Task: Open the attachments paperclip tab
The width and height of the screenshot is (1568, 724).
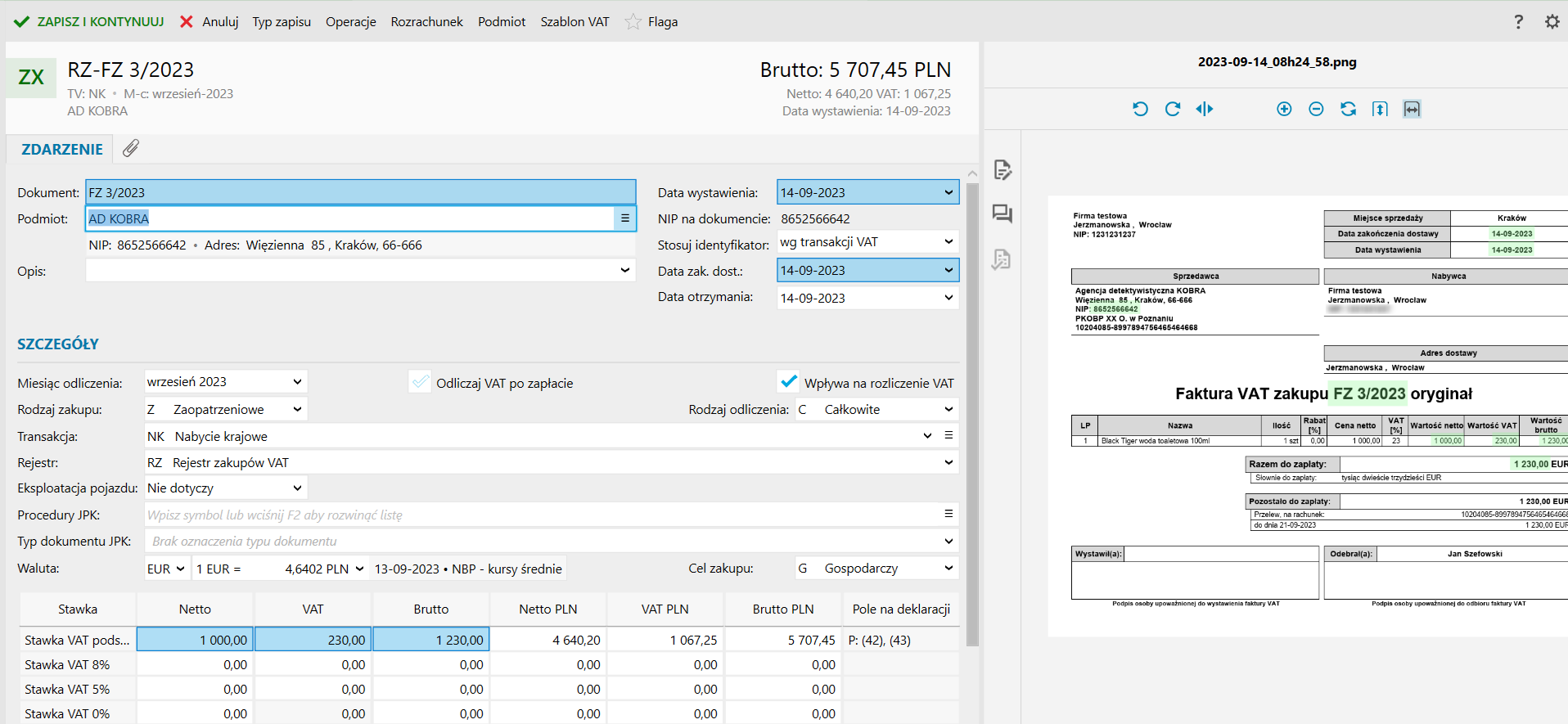Action: tap(131, 148)
